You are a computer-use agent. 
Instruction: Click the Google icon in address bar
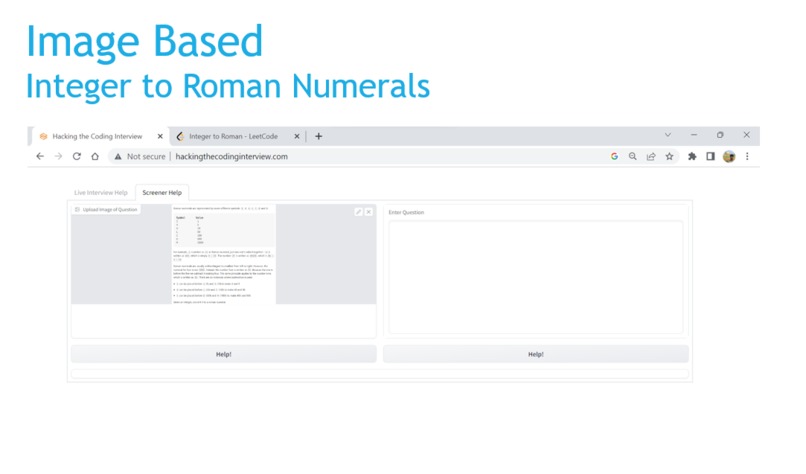(x=614, y=156)
